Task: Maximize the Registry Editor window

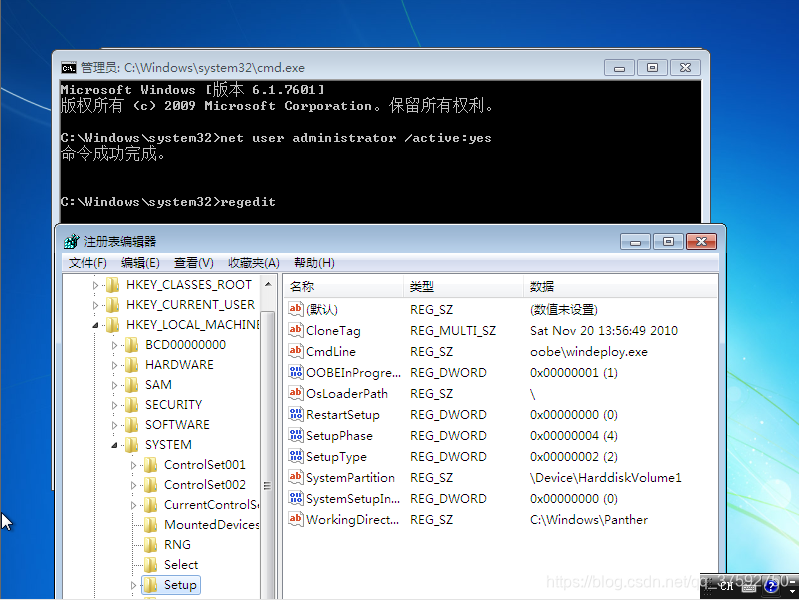Action: coord(668,242)
